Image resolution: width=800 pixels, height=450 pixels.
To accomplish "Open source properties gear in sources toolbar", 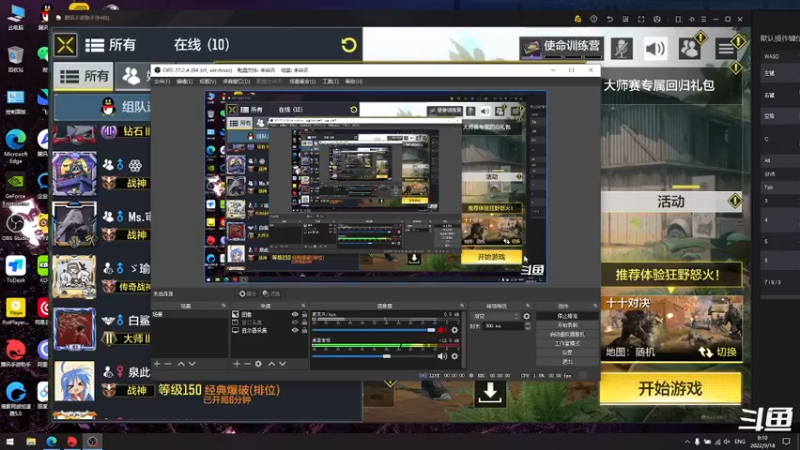I will point(259,364).
